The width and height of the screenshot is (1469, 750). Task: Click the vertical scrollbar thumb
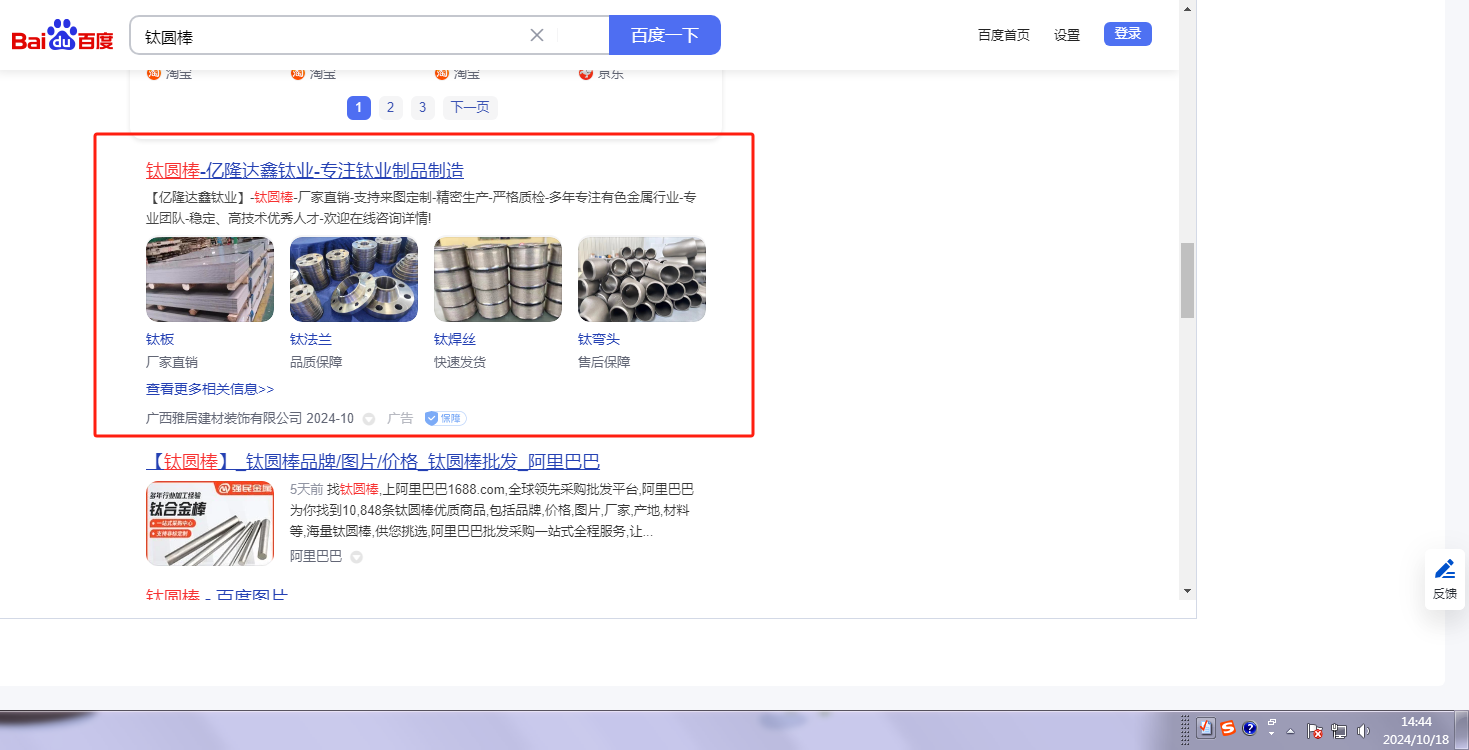coord(1188,280)
